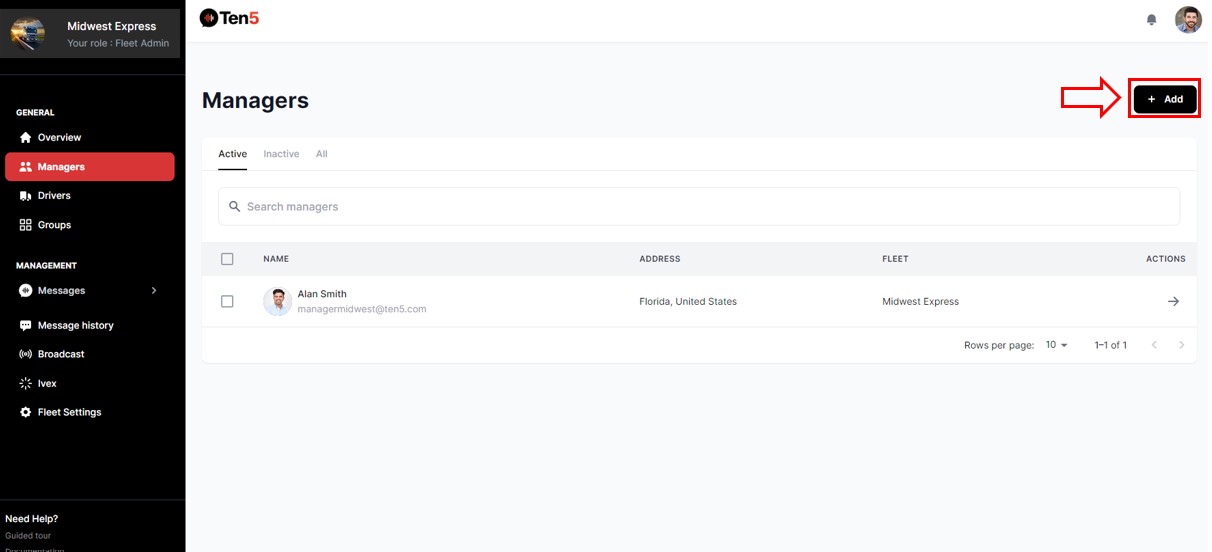Click the Search managers field
Viewport: 1212px width, 552px height.
click(698, 206)
